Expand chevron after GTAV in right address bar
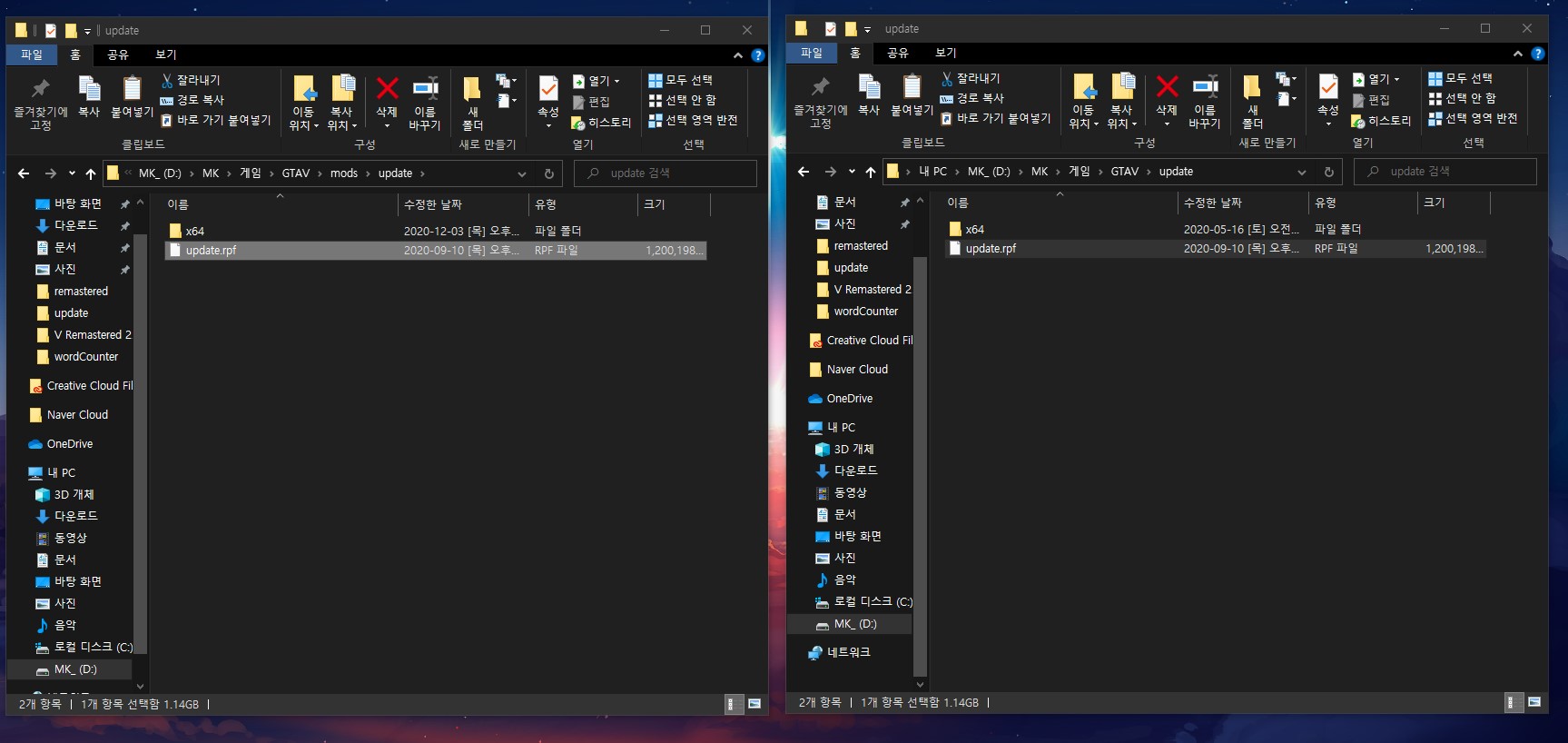 point(1149,172)
